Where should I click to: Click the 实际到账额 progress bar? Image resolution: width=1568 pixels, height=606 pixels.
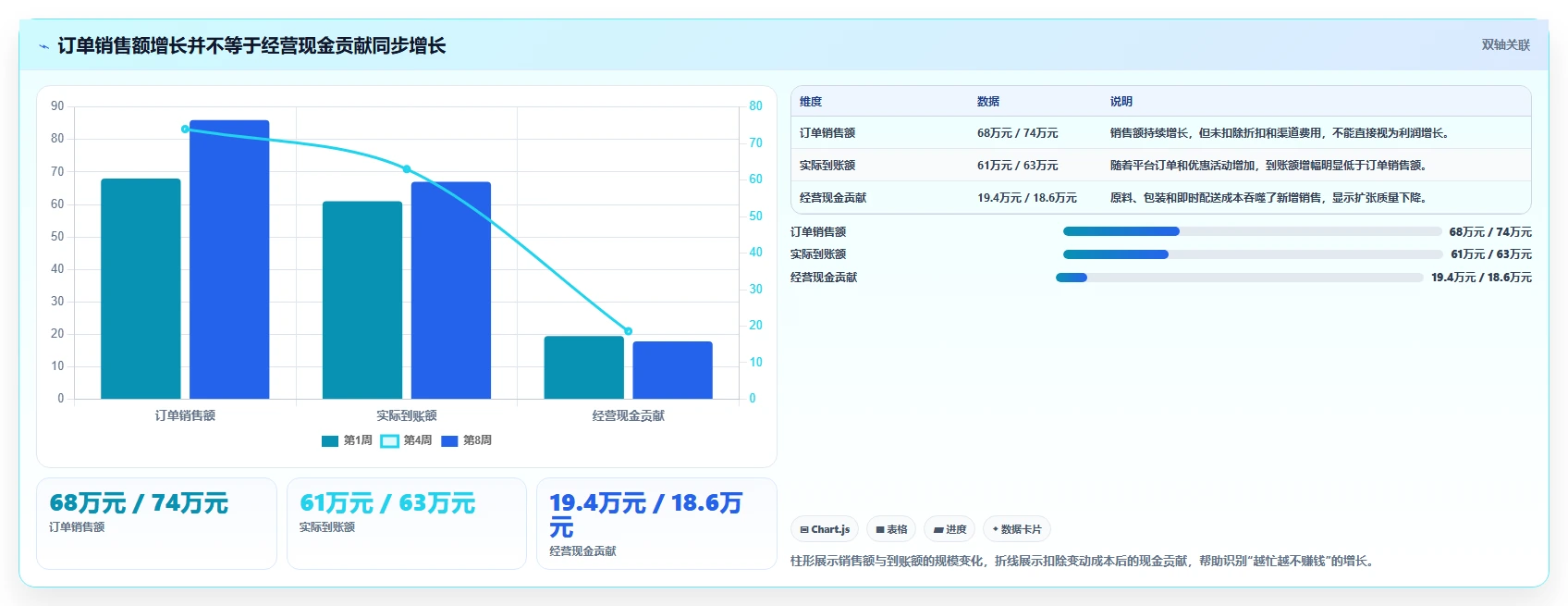click(x=1253, y=254)
